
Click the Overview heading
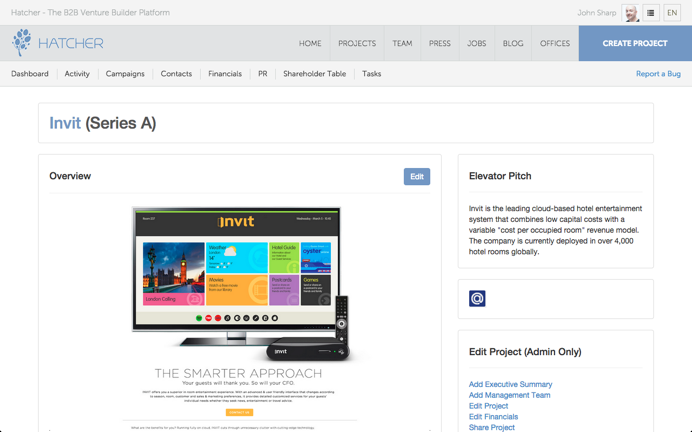(70, 176)
